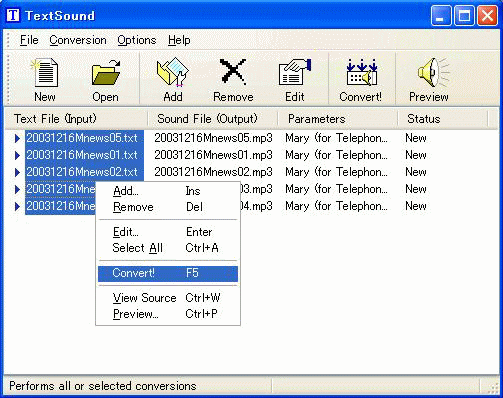This screenshot has width=503, height=398.
Task: Click the Convert! toolbar icon
Action: tap(361, 72)
